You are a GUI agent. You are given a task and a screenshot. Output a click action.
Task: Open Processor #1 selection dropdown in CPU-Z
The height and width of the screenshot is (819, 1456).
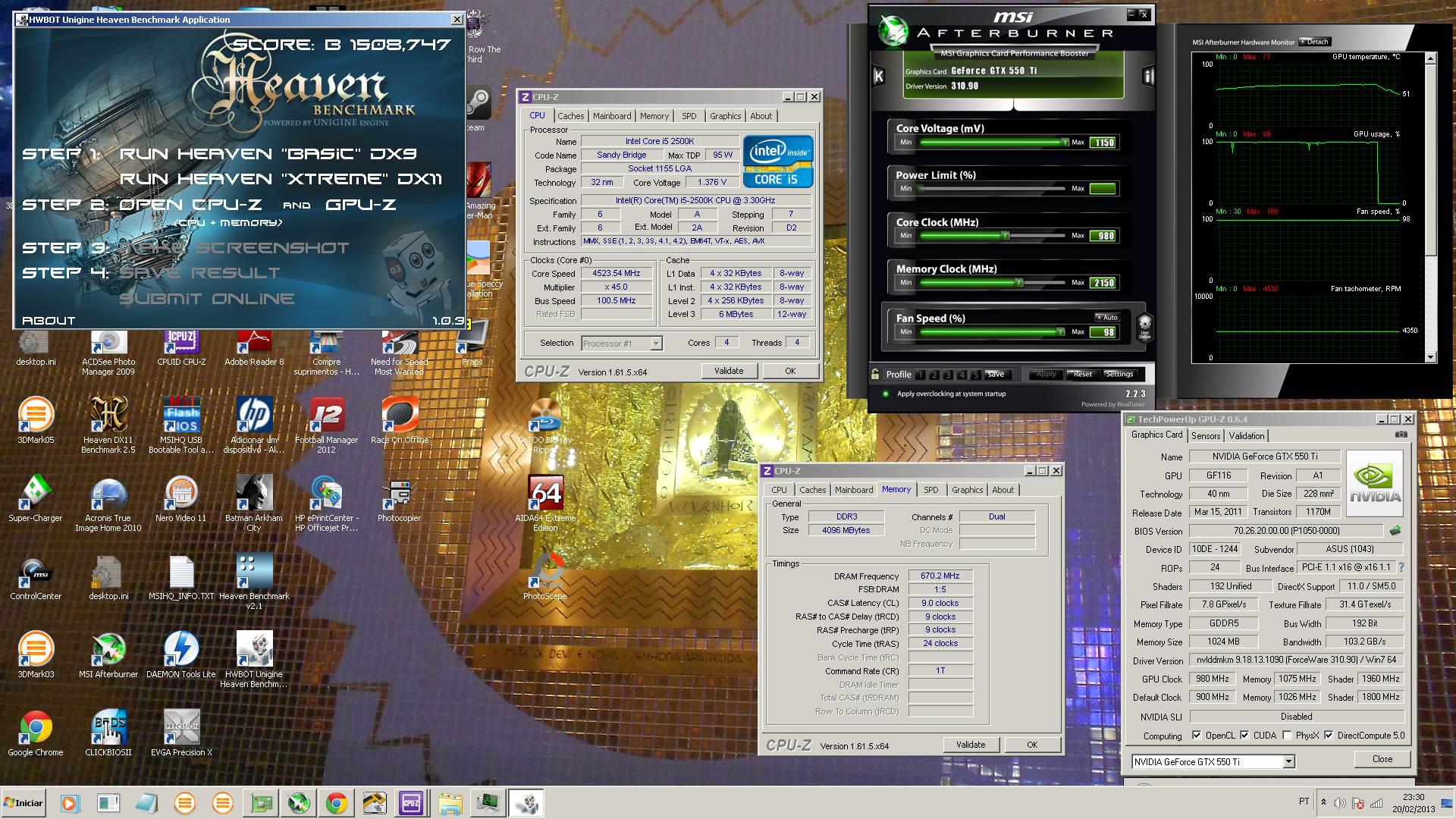656,344
